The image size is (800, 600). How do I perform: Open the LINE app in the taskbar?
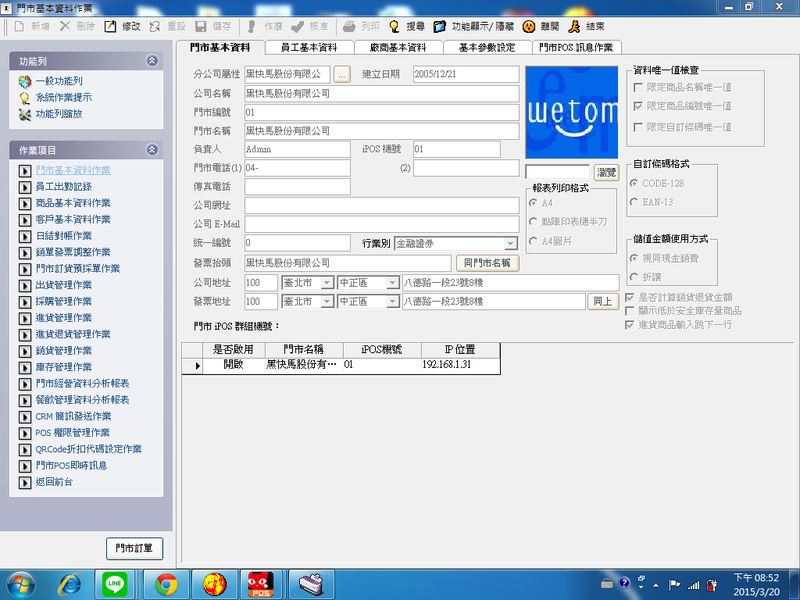(x=115, y=584)
